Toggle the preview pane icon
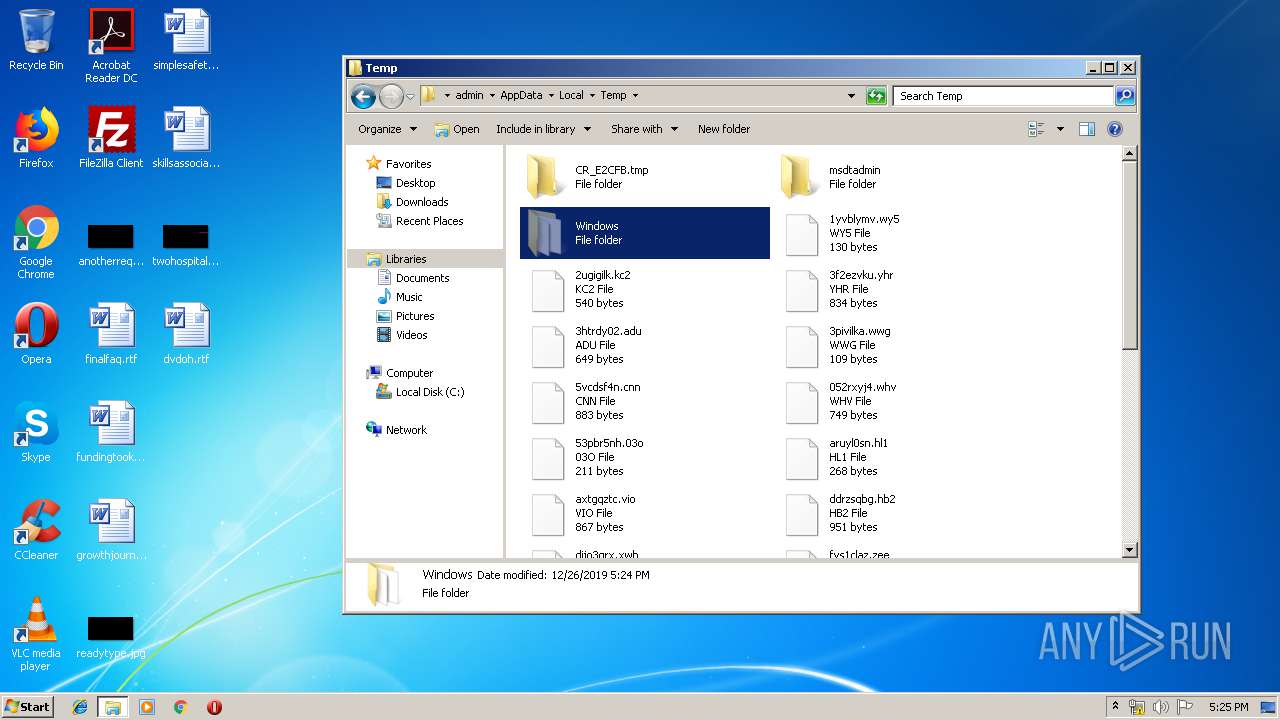The width and height of the screenshot is (1280, 720). [x=1087, y=129]
